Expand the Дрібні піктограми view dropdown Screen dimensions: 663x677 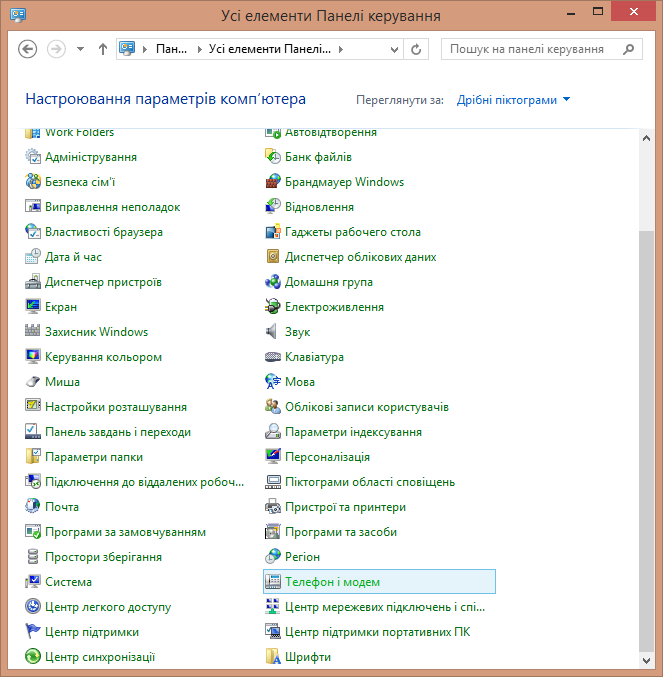pos(513,100)
